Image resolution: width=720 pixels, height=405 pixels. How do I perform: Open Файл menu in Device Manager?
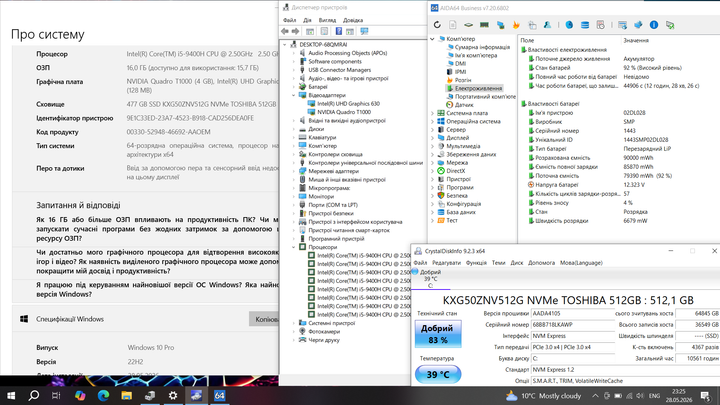point(290,20)
